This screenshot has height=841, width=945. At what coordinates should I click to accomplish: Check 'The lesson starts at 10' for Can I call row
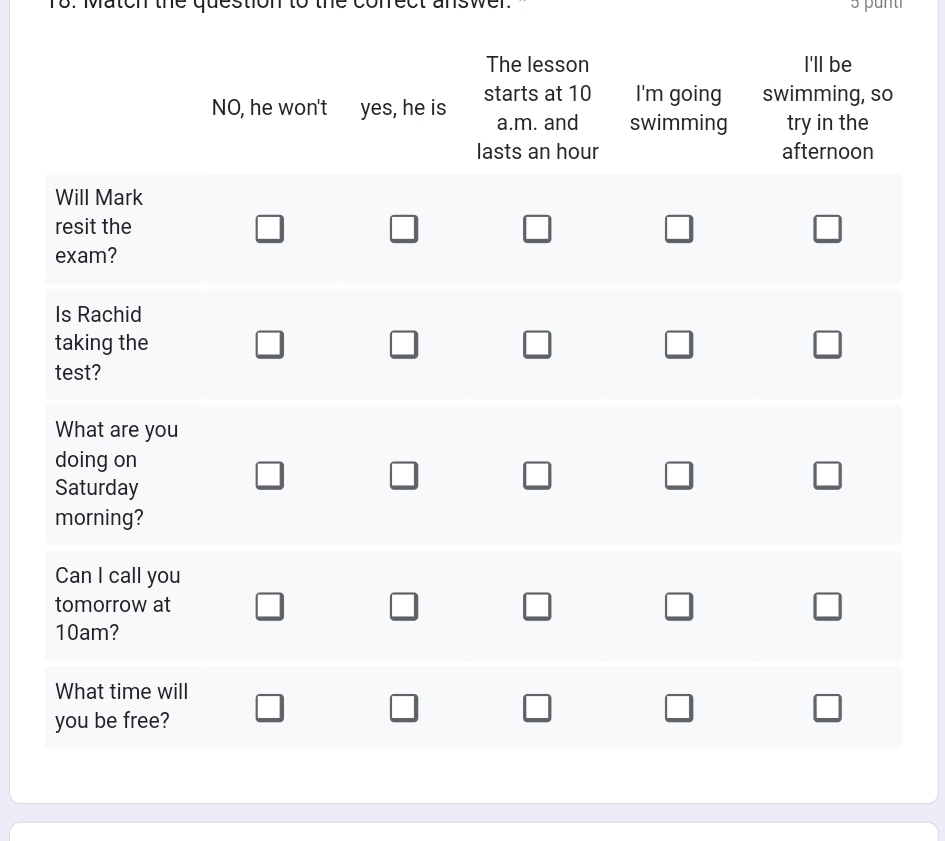[x=537, y=606]
